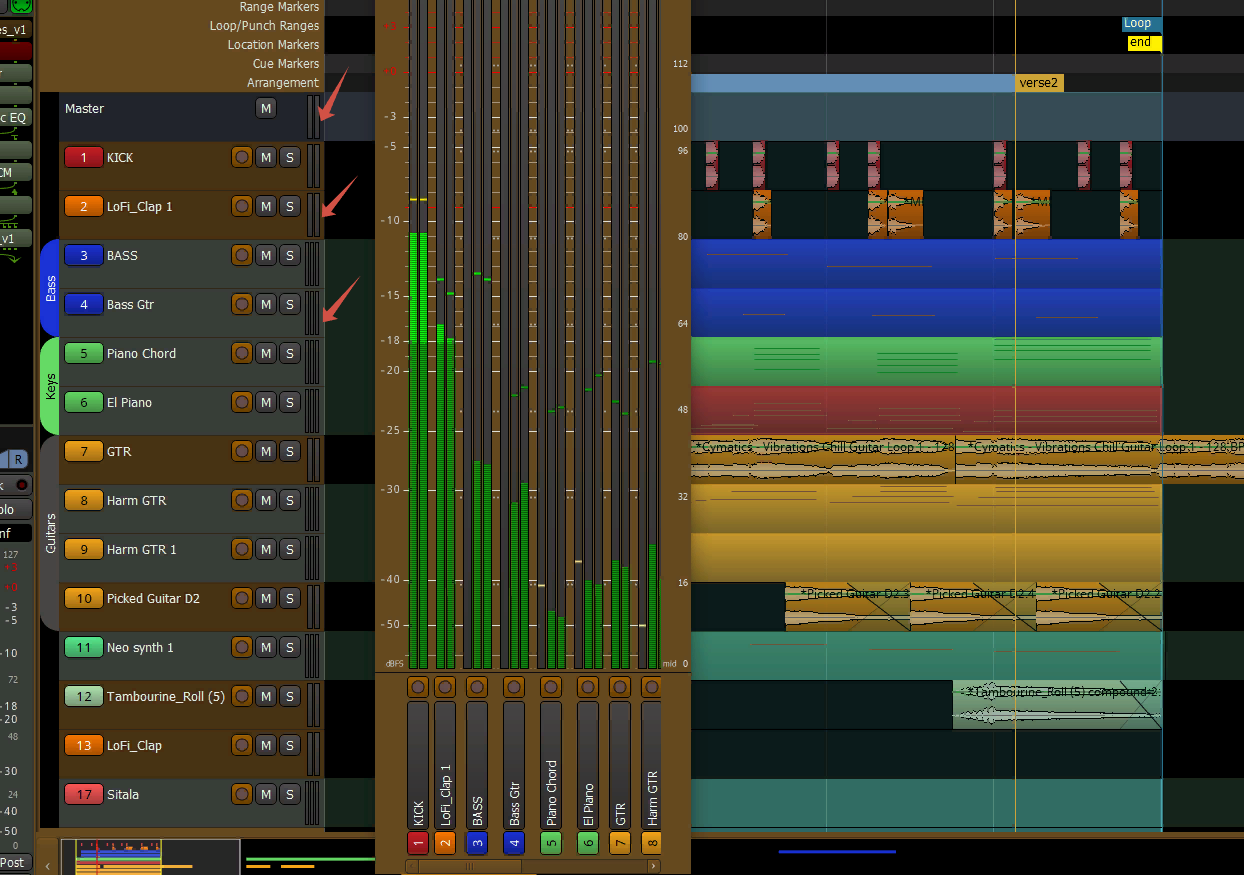This screenshot has width=1244, height=875.
Task: Select the Bass group tab
Action: (50, 288)
